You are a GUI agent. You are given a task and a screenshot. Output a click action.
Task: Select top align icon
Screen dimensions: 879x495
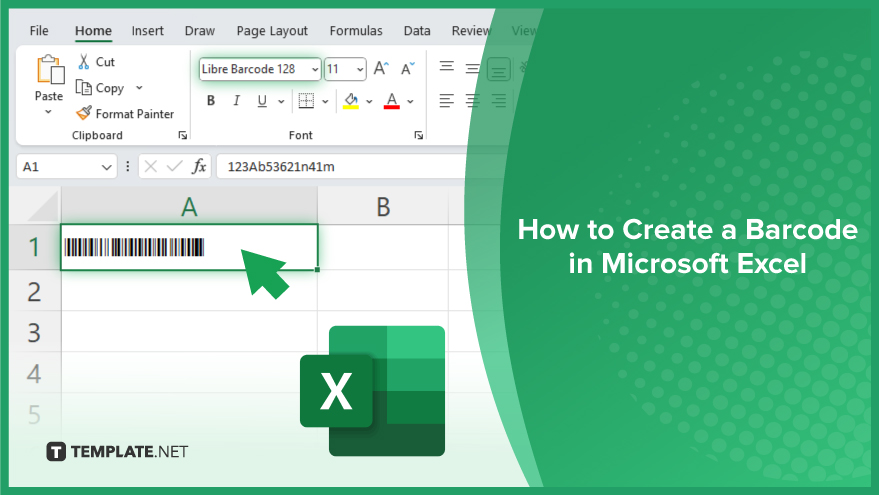447,67
